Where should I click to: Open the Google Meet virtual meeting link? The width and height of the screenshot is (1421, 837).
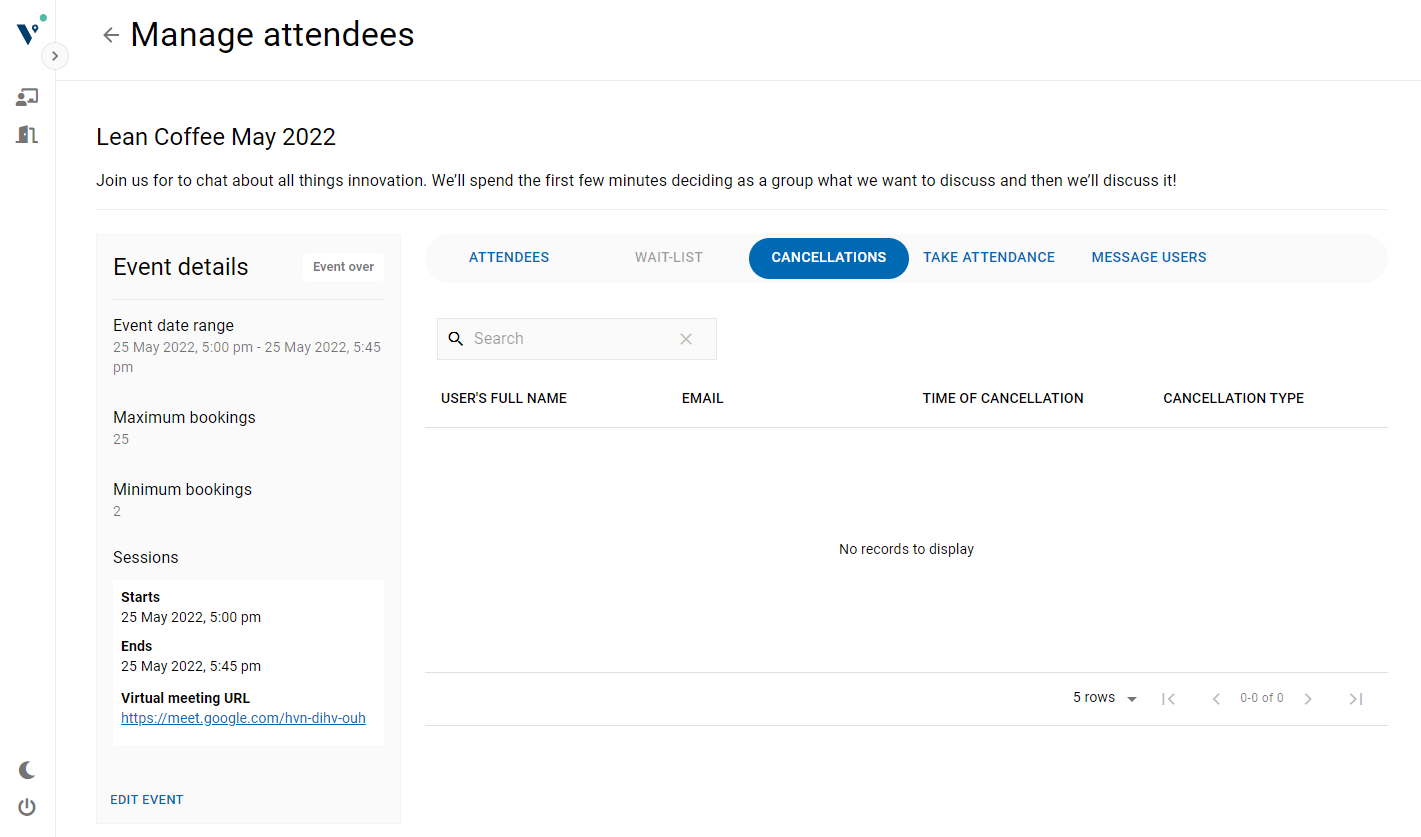pos(243,718)
